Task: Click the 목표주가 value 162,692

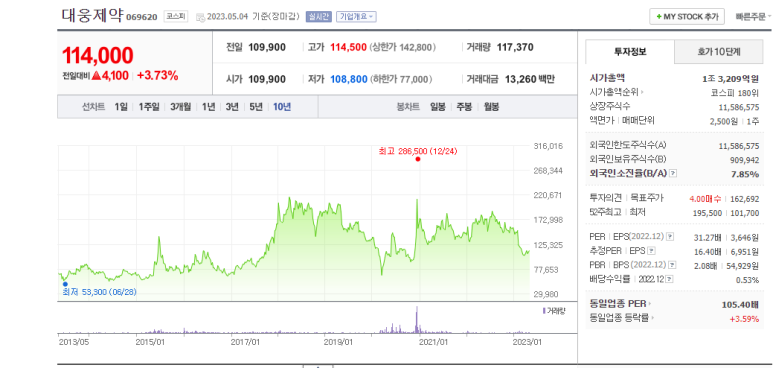Action: pos(745,199)
